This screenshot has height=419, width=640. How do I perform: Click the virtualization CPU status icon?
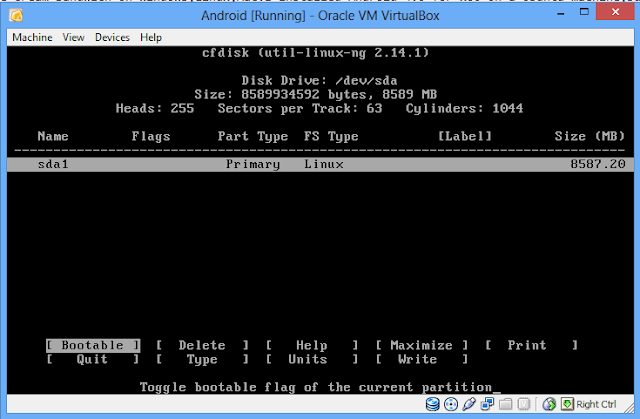pos(524,404)
